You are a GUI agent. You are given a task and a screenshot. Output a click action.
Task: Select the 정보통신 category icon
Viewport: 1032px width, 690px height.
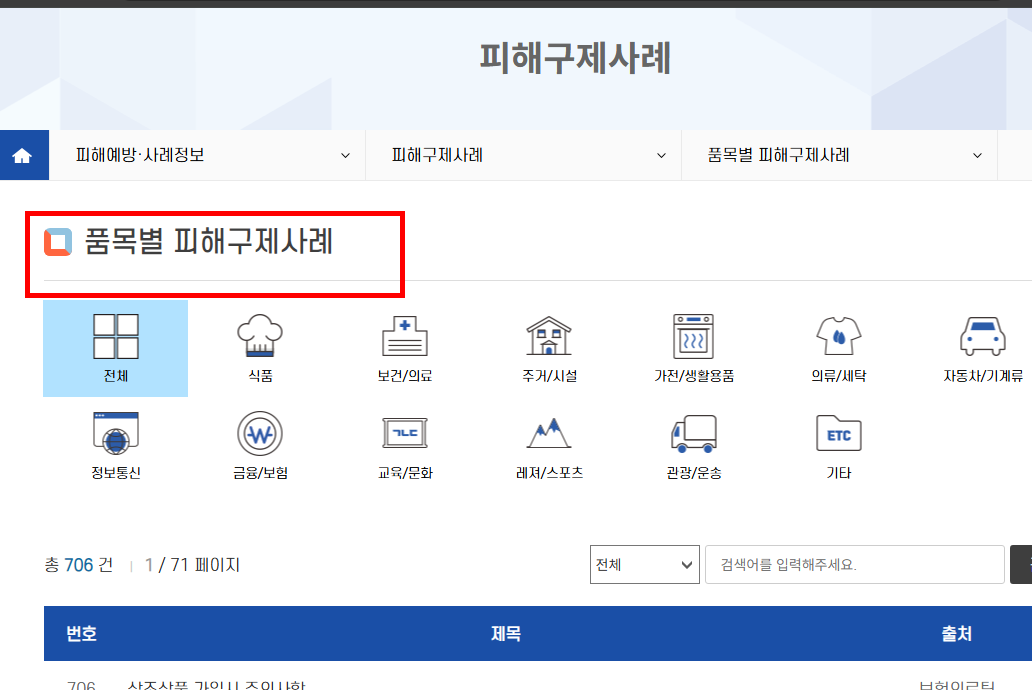tap(115, 443)
